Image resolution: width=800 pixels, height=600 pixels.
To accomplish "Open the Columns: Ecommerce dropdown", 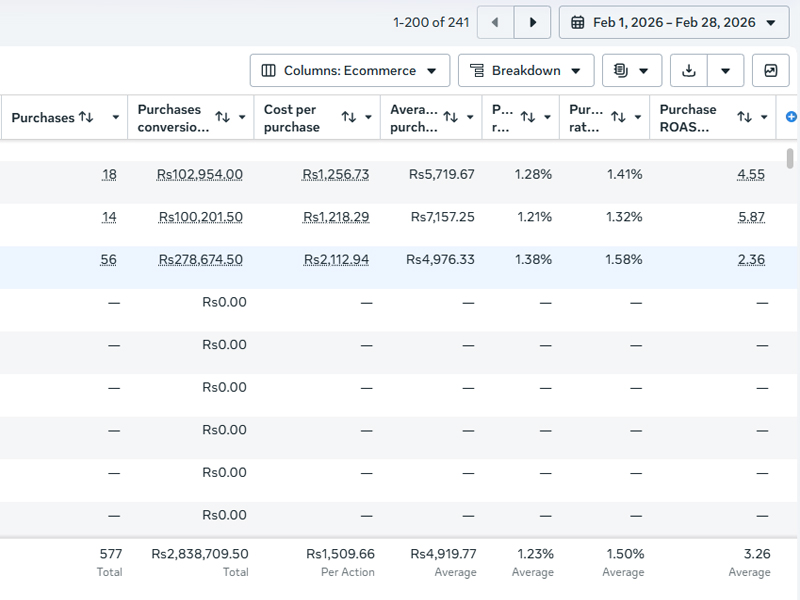I will 350,70.
